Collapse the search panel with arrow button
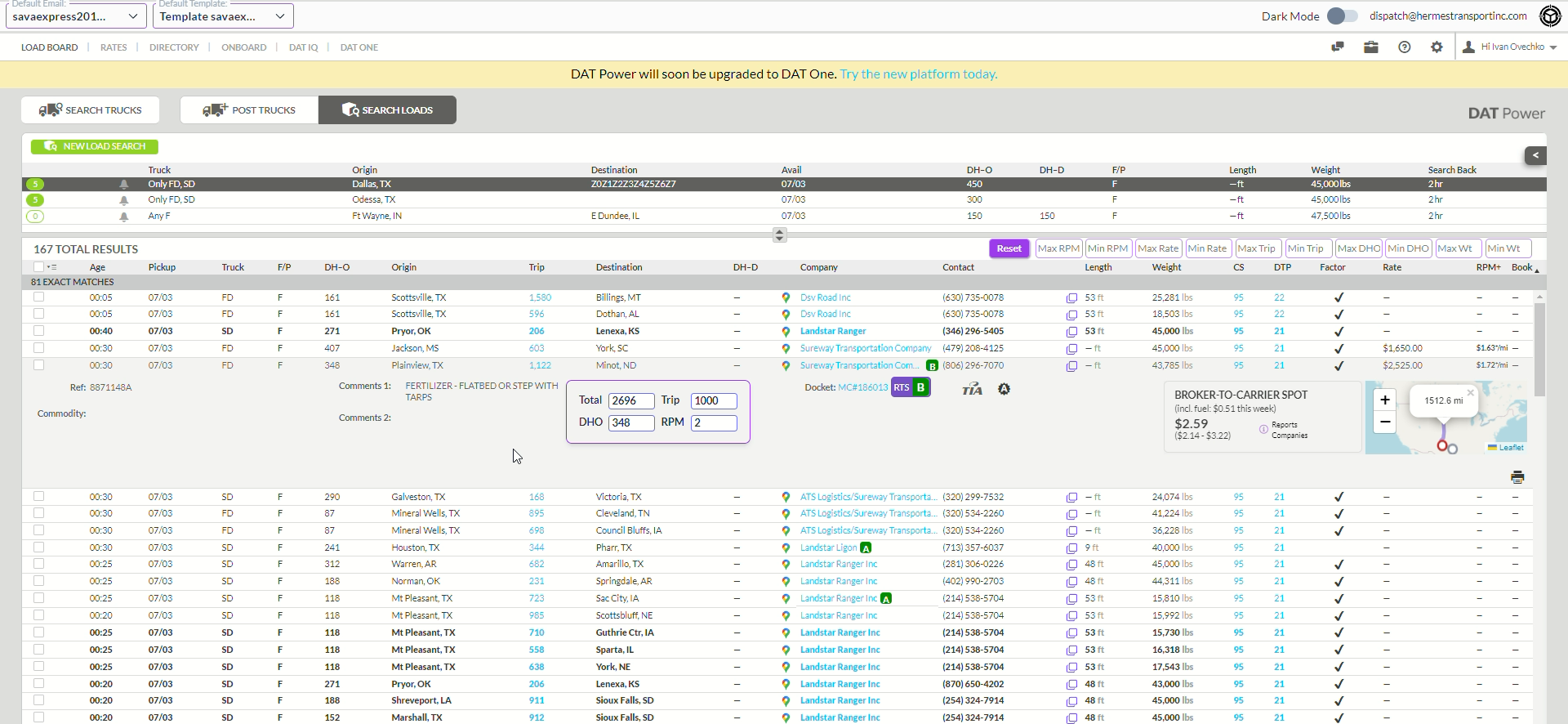The width and height of the screenshot is (1568, 724). tap(1535, 155)
